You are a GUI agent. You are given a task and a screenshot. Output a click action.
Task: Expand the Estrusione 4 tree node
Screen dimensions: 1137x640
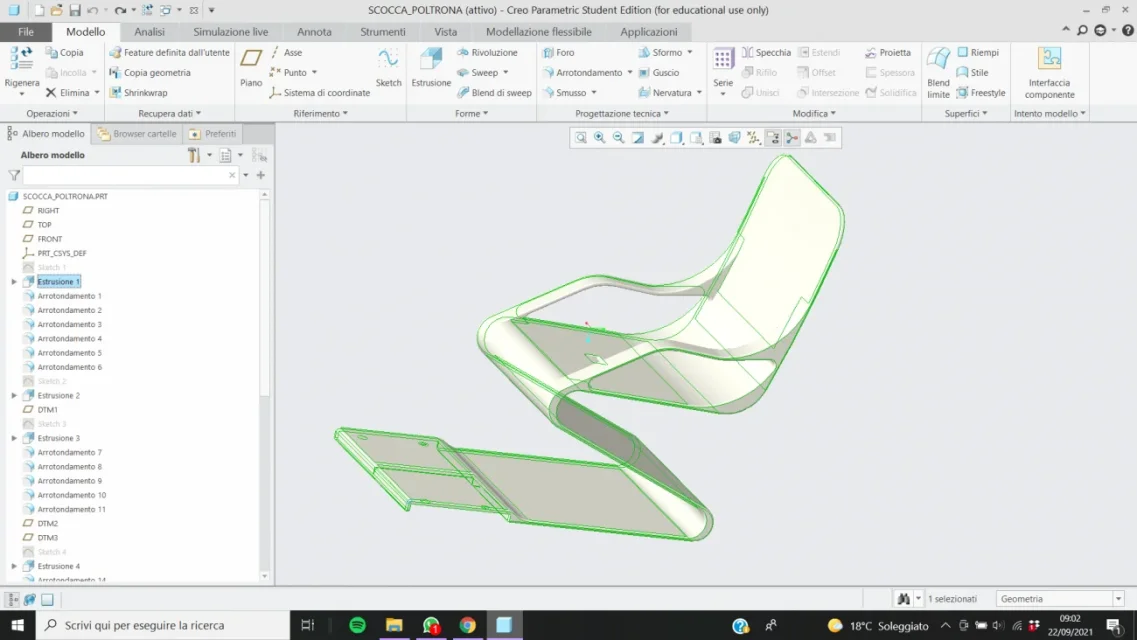(x=14, y=566)
